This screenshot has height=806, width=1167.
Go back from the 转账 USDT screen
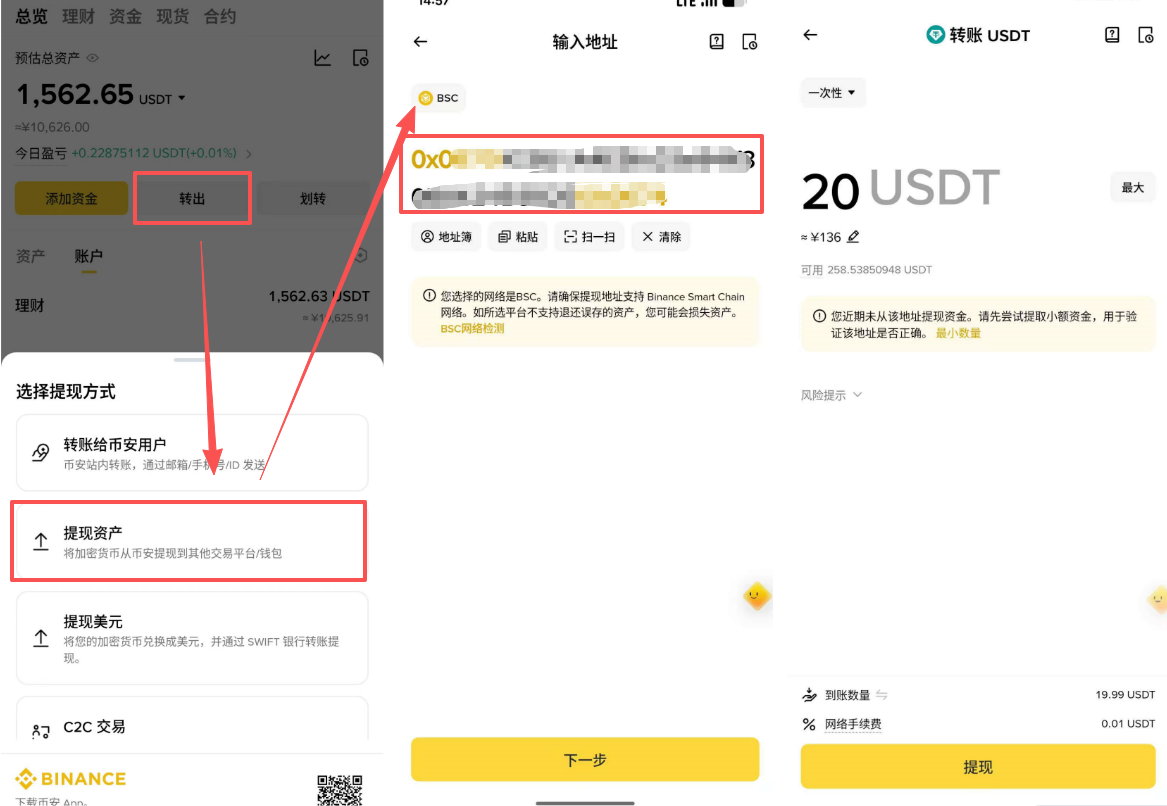coord(810,34)
